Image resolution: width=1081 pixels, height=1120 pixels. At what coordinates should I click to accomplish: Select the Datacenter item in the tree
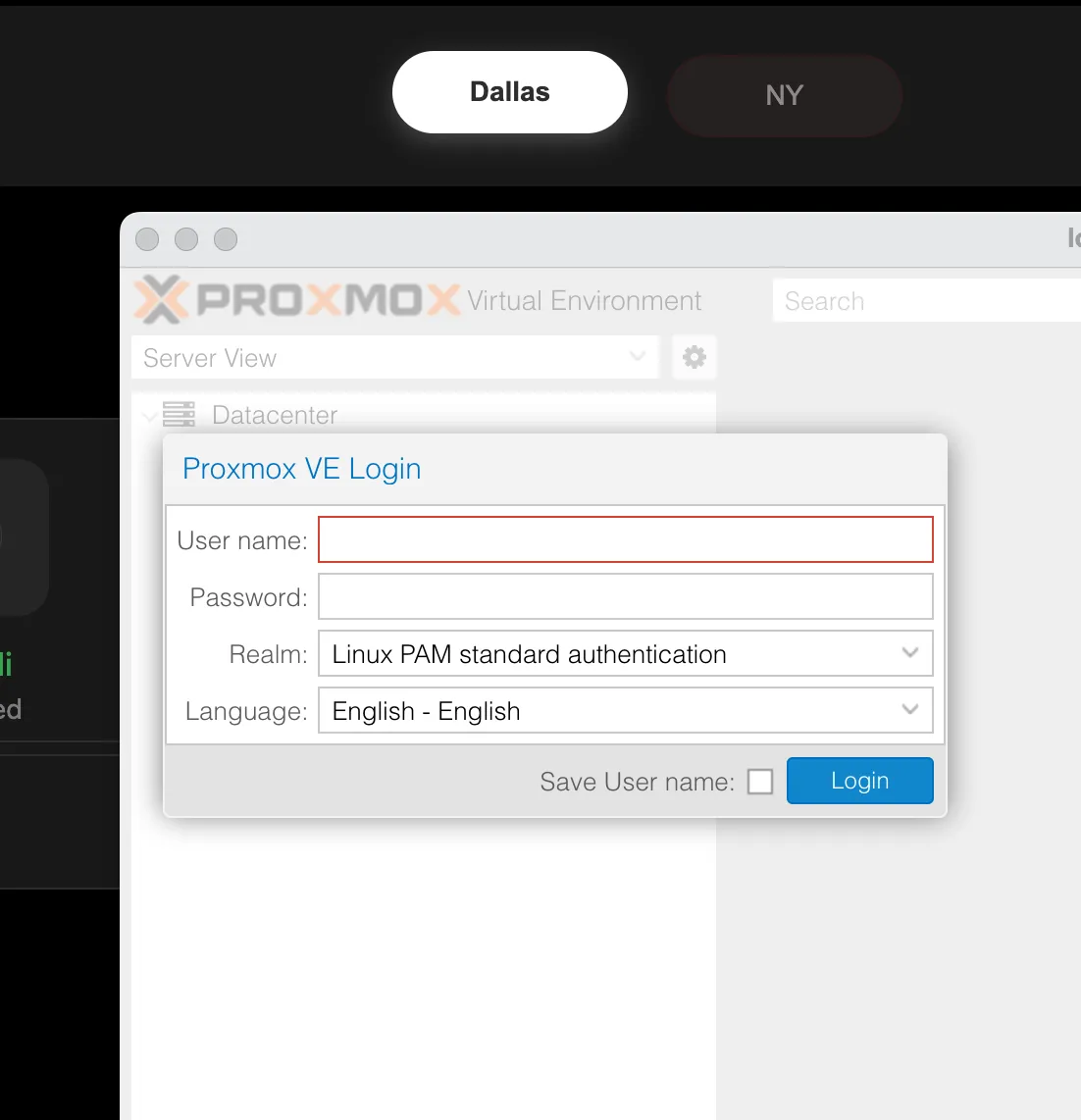click(275, 415)
